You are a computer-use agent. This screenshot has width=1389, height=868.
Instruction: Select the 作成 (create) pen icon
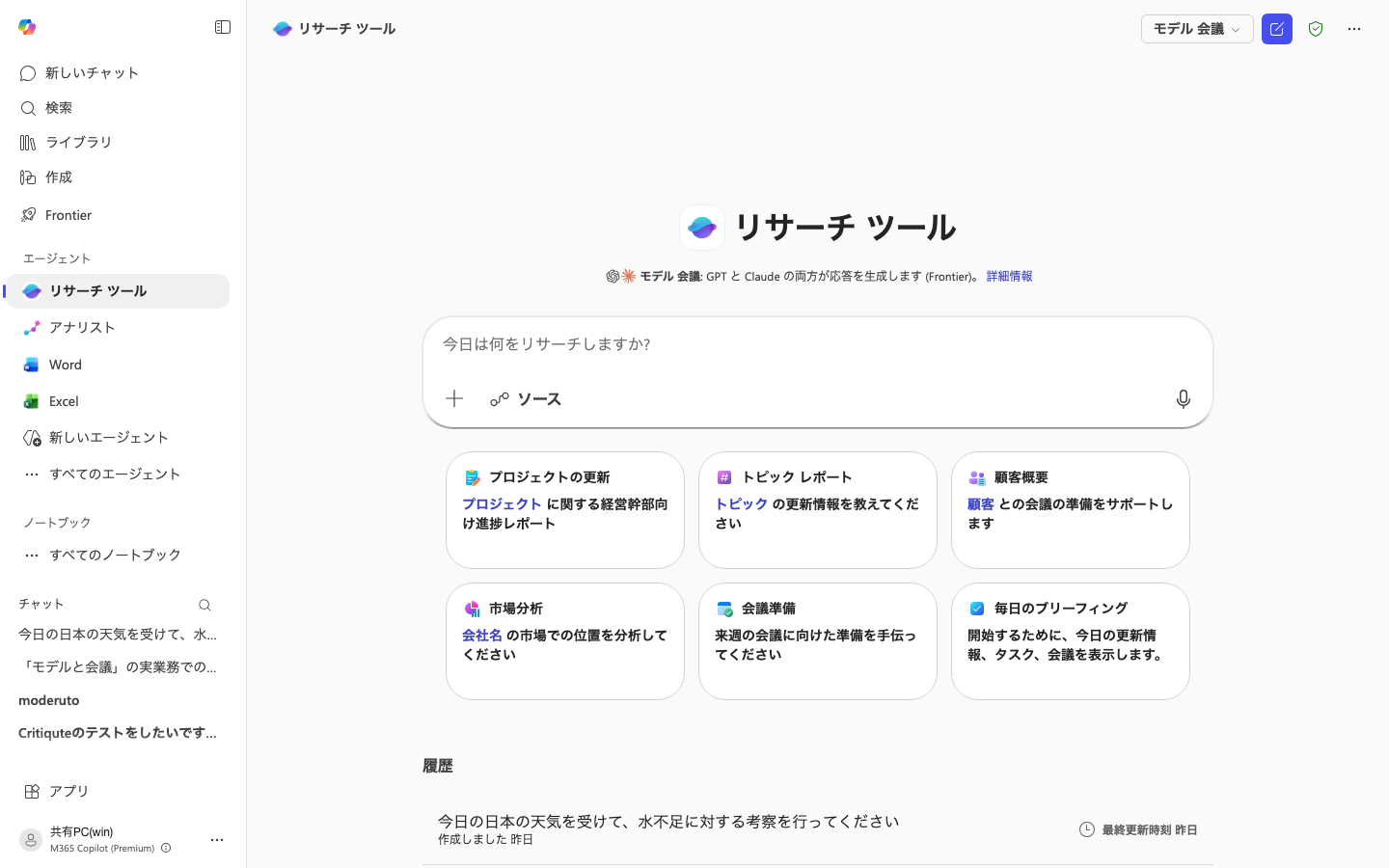click(29, 176)
